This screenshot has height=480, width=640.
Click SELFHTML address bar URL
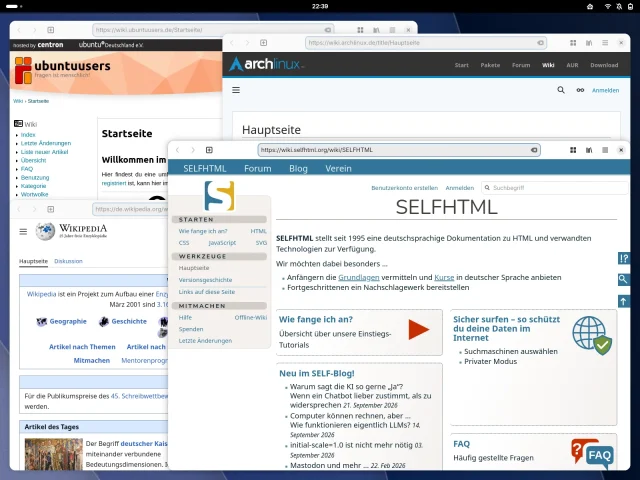tap(317, 150)
